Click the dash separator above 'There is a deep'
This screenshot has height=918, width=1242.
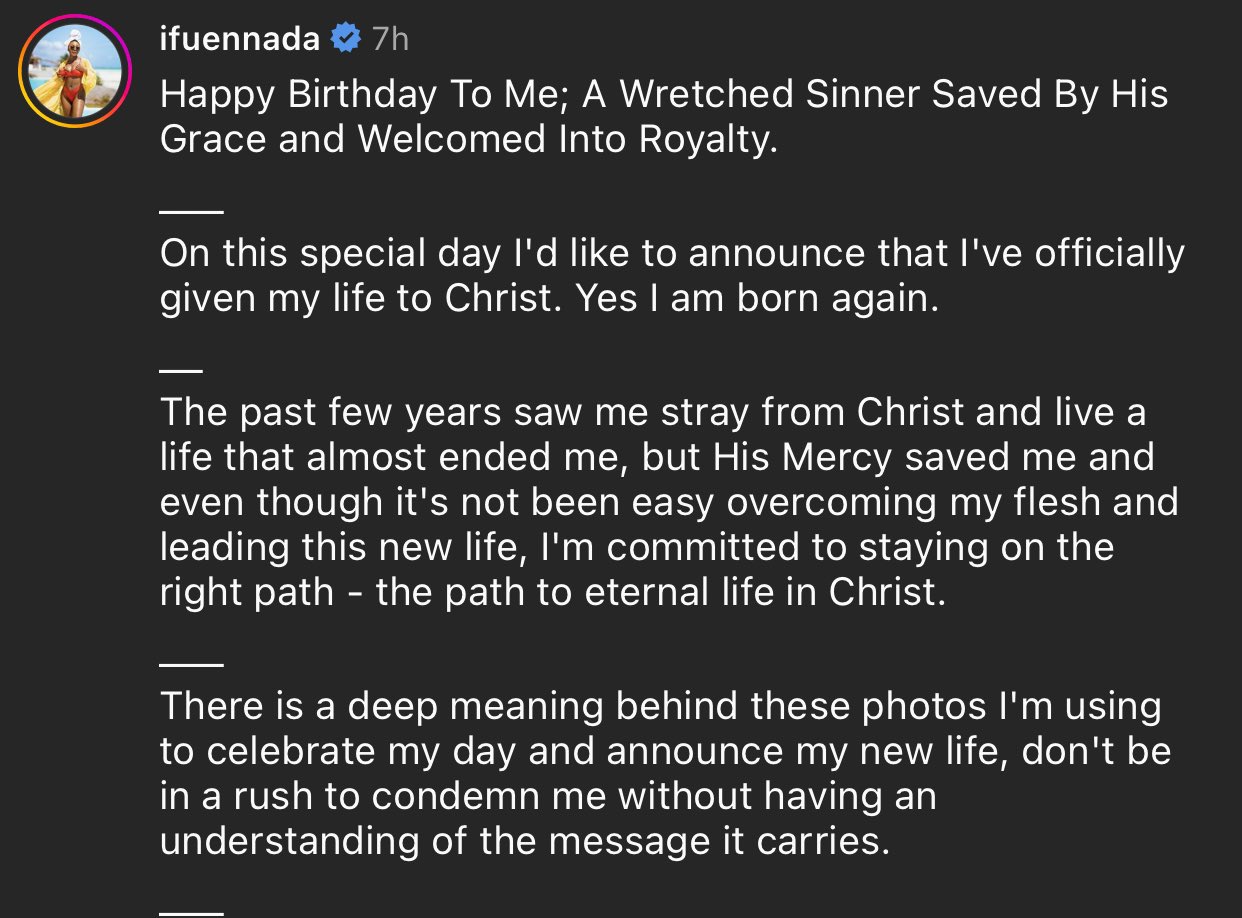click(x=191, y=665)
